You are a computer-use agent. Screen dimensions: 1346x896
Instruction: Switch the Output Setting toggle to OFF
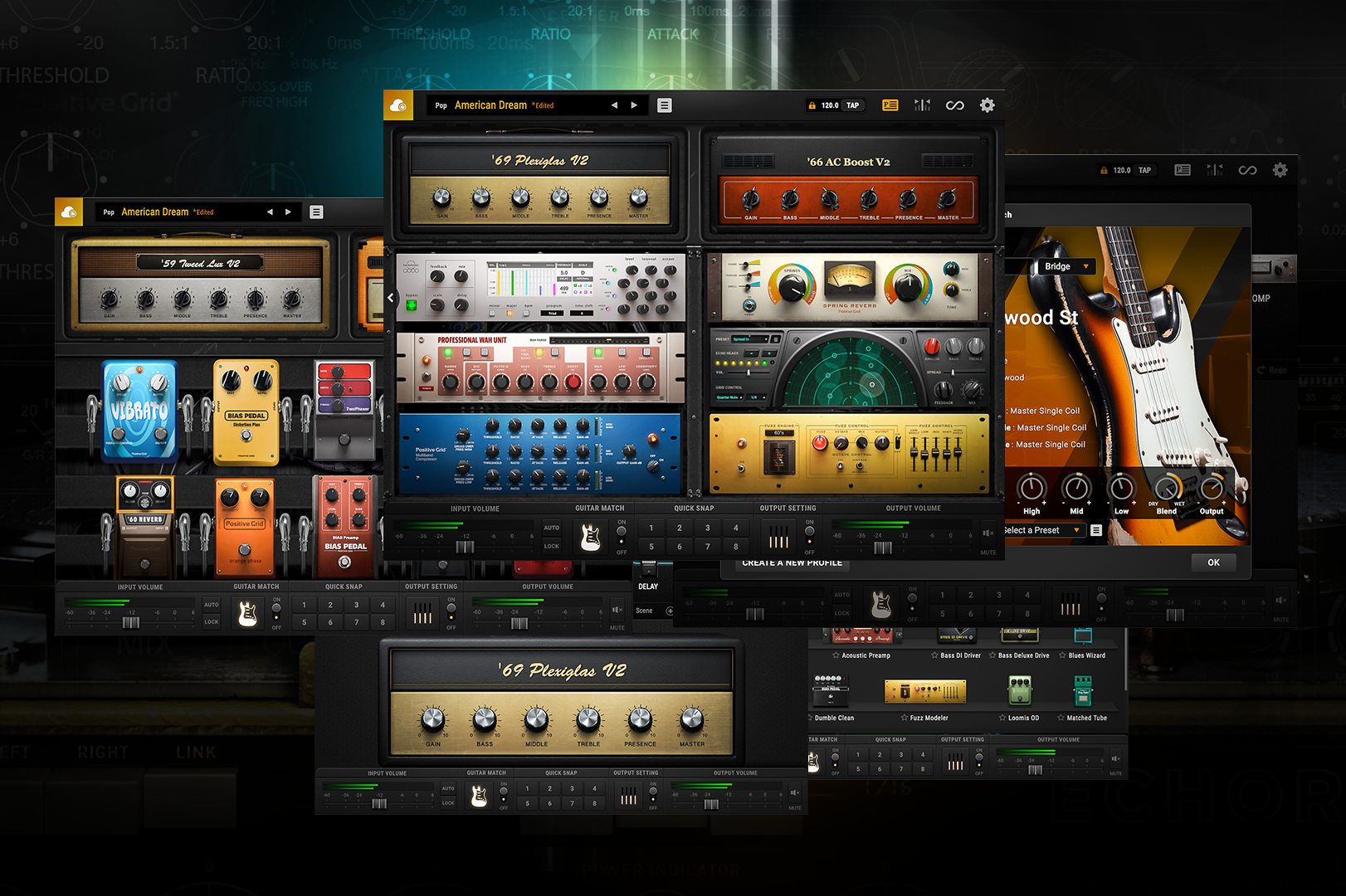809,549
